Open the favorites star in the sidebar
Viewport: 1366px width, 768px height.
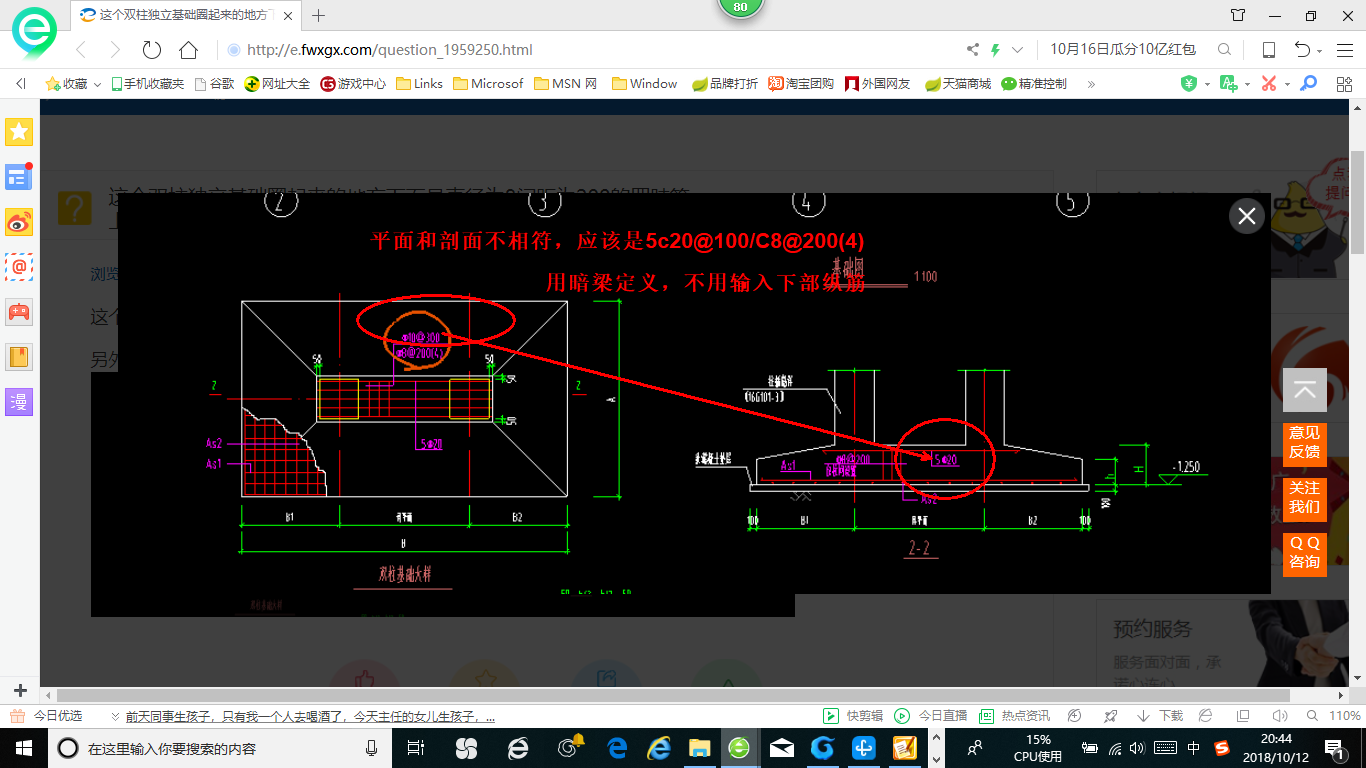(20, 131)
